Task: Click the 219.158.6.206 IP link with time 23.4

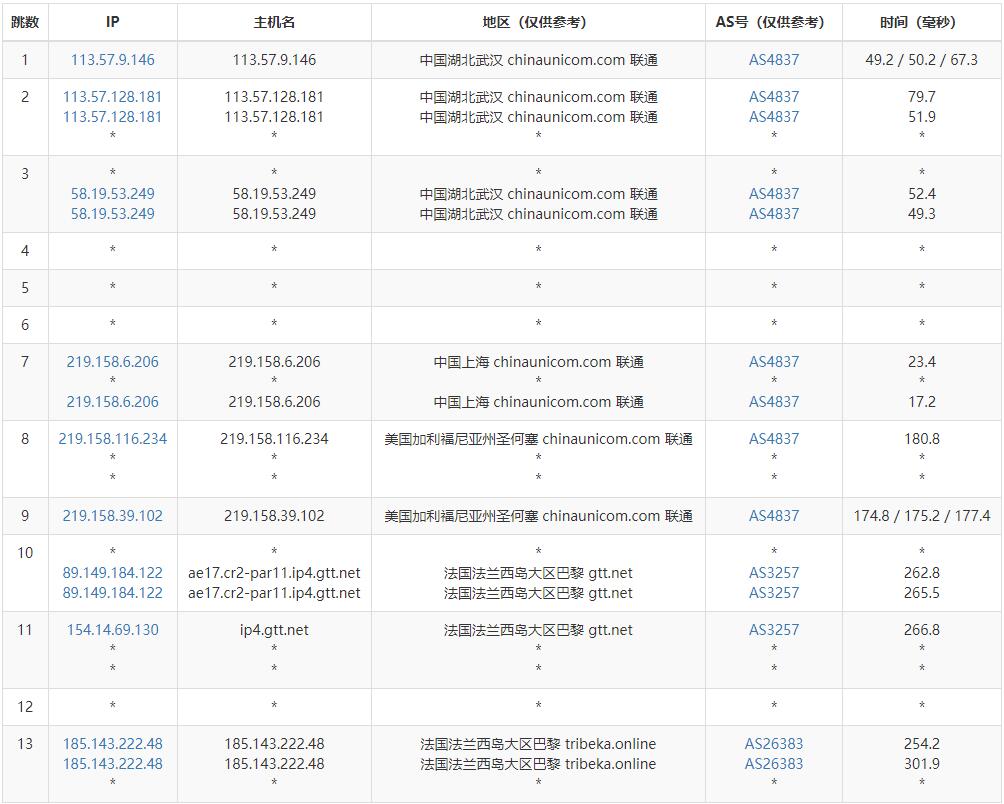Action: (113, 362)
